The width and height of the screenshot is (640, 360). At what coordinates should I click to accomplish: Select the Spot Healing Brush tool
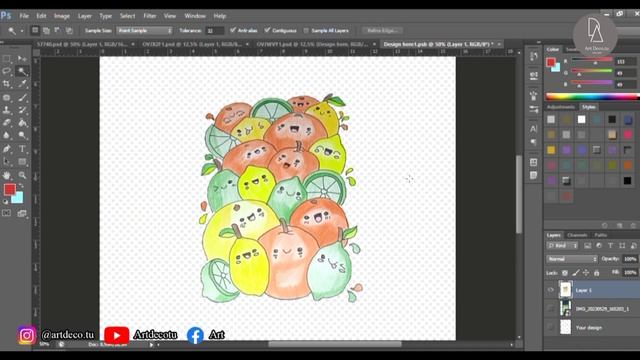[7, 98]
